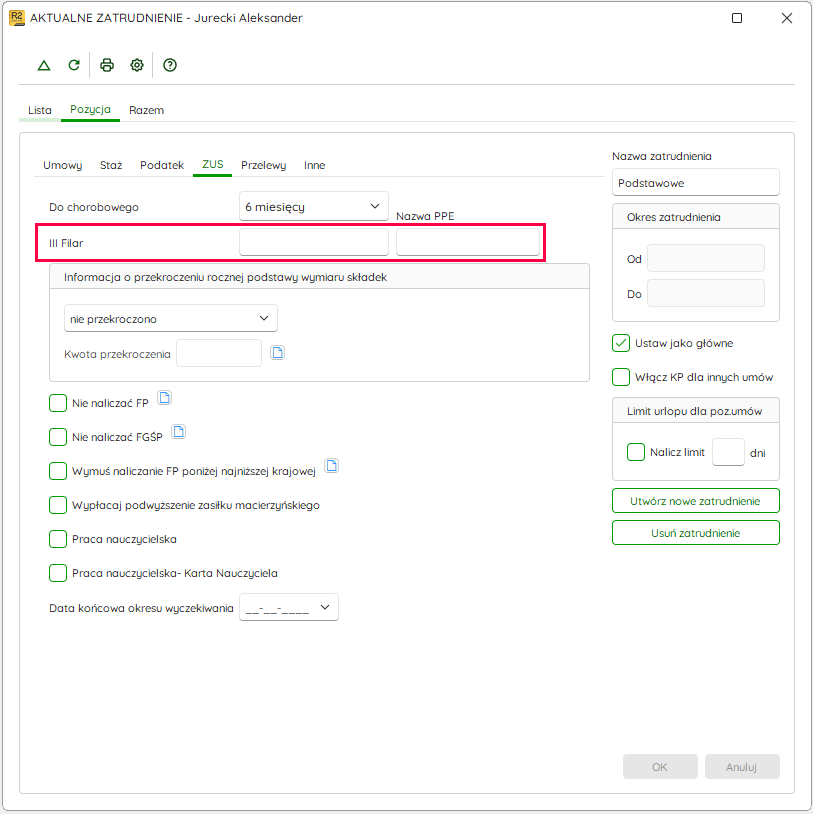Click the Nazwa PPE input field

pos(468,242)
